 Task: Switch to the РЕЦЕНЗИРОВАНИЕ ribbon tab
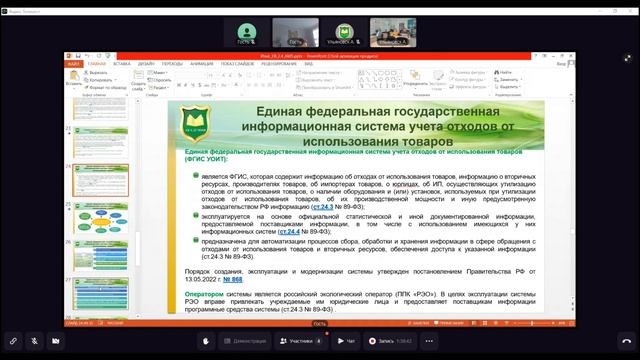pos(279,64)
